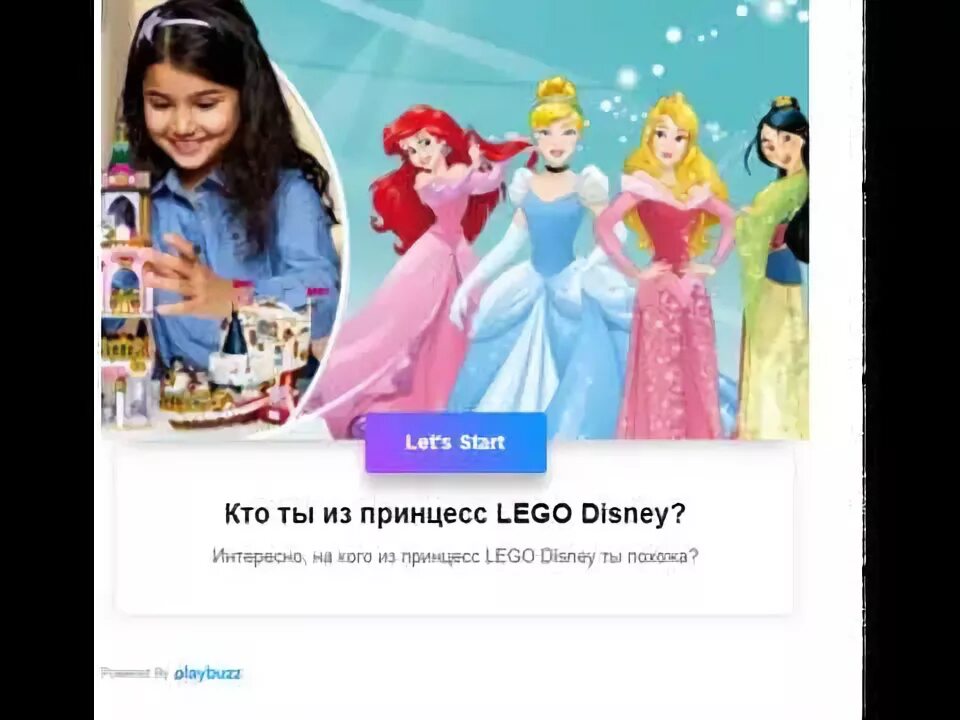Click Aurora's golden crown
This screenshot has height=720, width=960.
click(675, 100)
